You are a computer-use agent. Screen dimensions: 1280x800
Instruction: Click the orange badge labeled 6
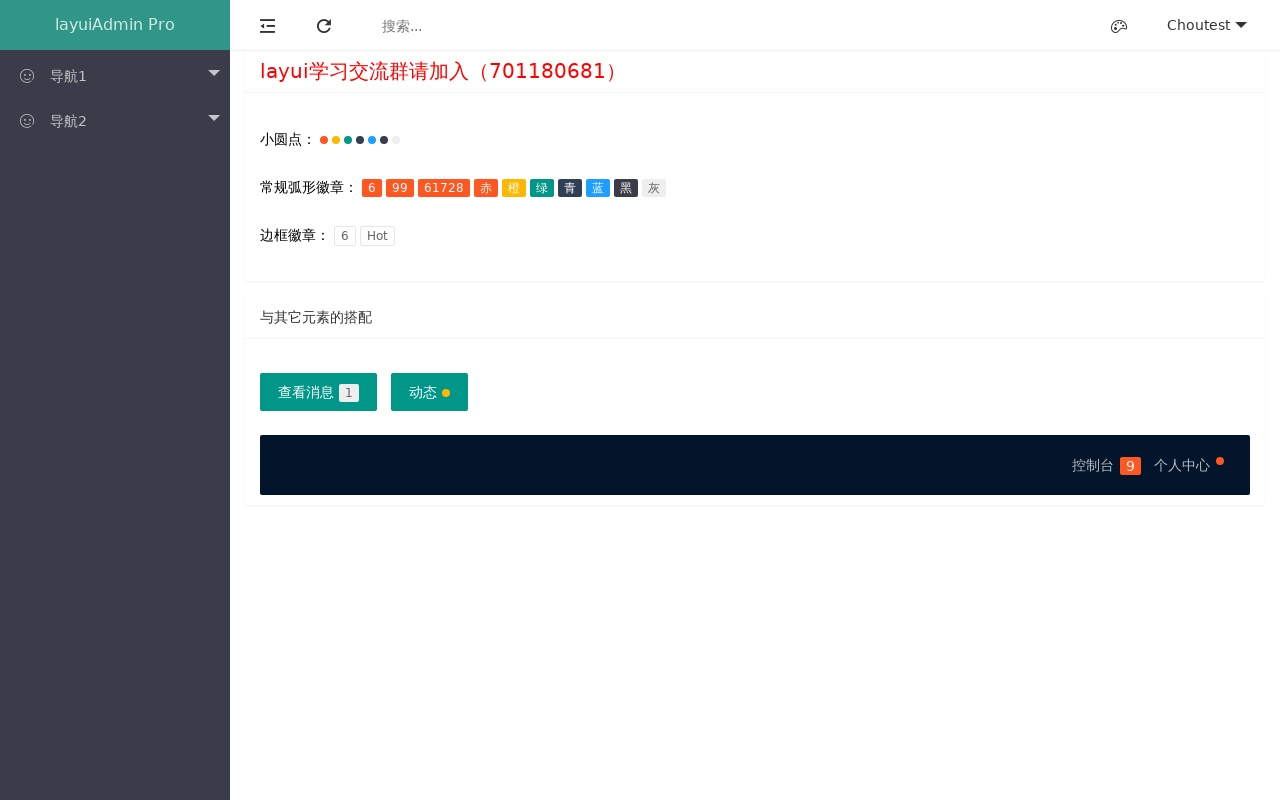372,188
